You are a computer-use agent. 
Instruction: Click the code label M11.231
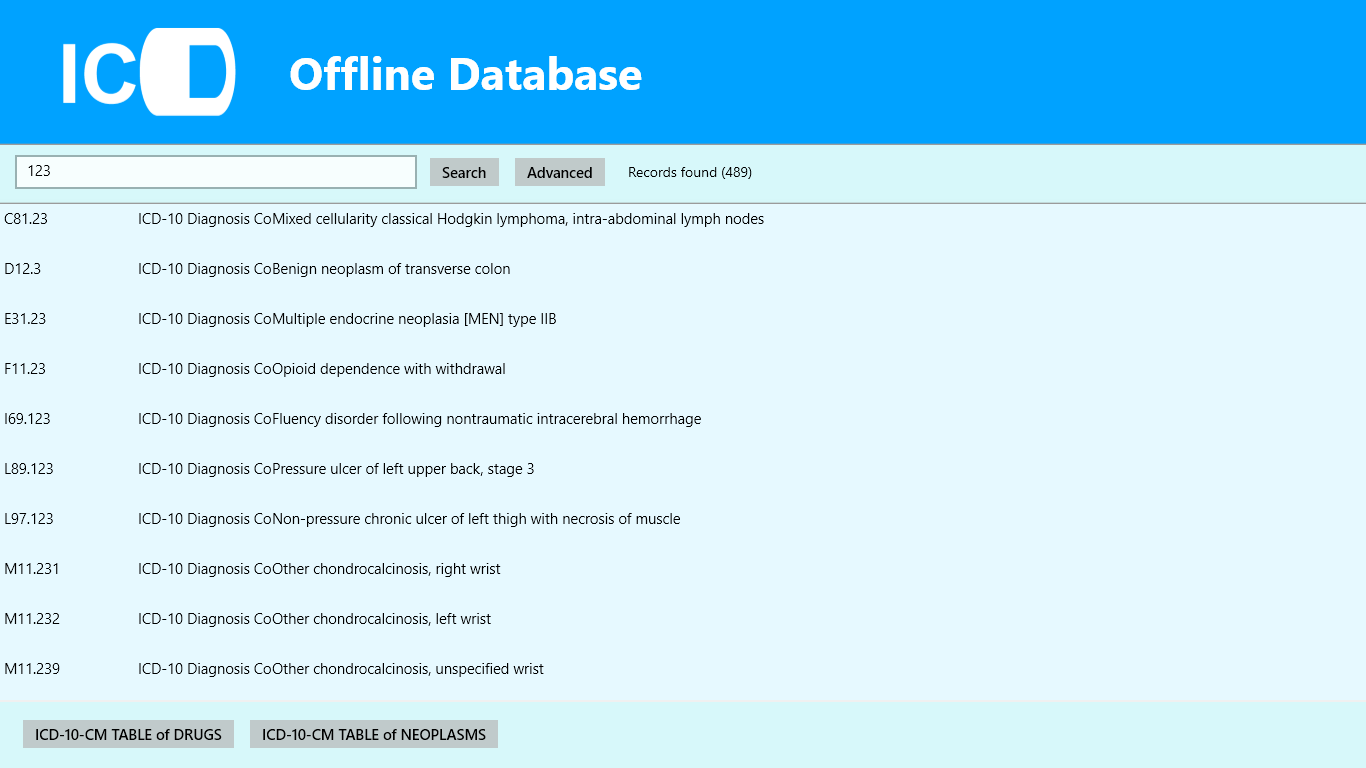(32, 568)
